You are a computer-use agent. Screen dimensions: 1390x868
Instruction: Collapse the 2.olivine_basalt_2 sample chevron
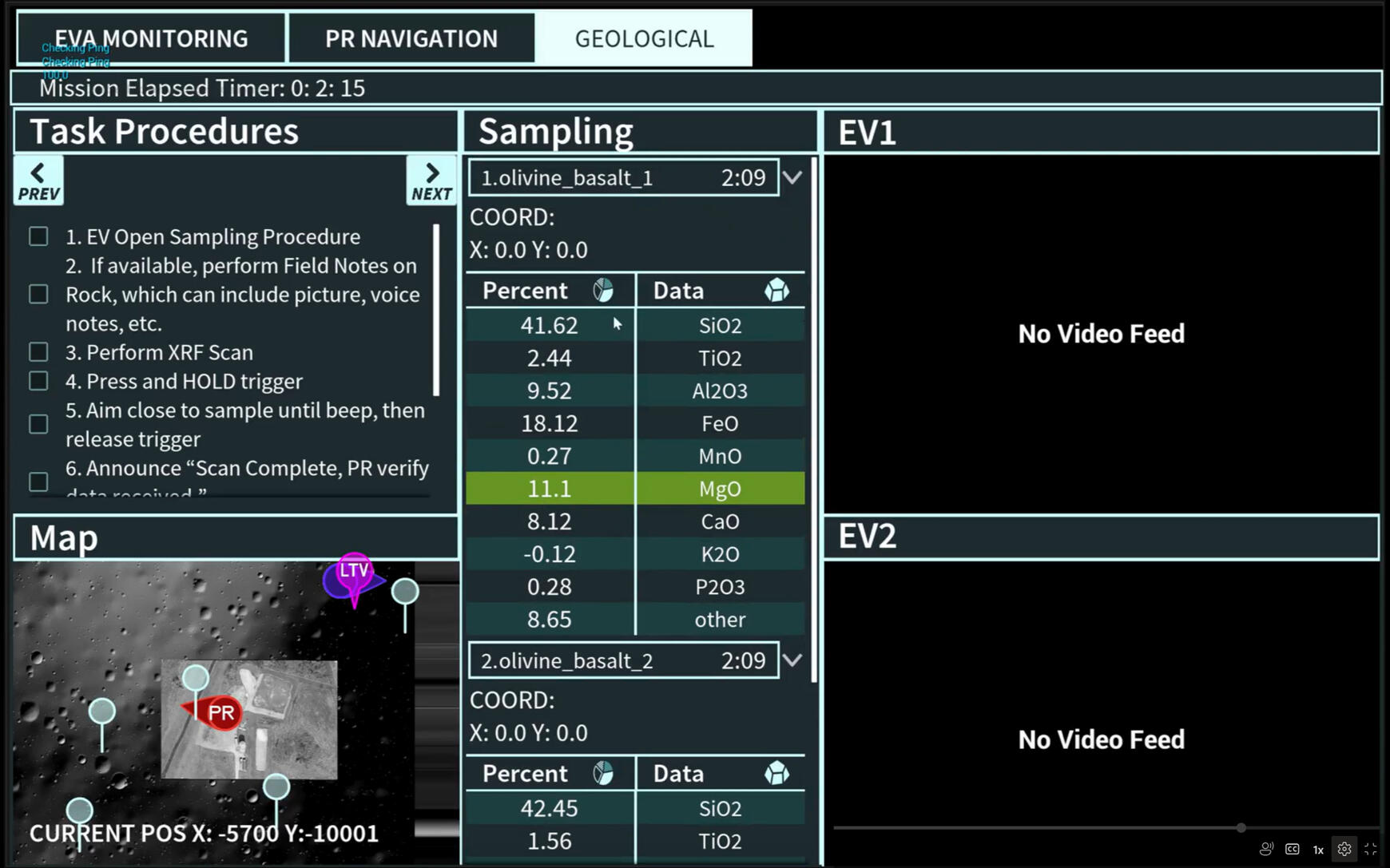coord(792,660)
